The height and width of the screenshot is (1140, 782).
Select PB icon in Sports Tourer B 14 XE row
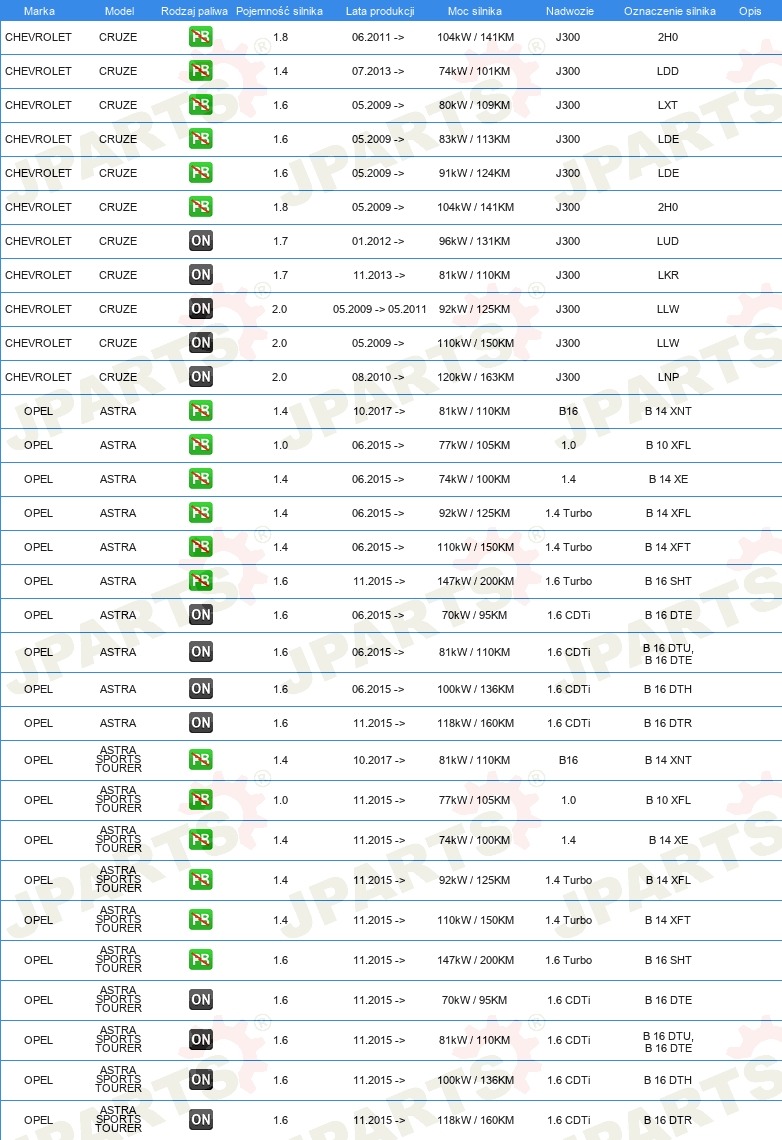tap(201, 840)
